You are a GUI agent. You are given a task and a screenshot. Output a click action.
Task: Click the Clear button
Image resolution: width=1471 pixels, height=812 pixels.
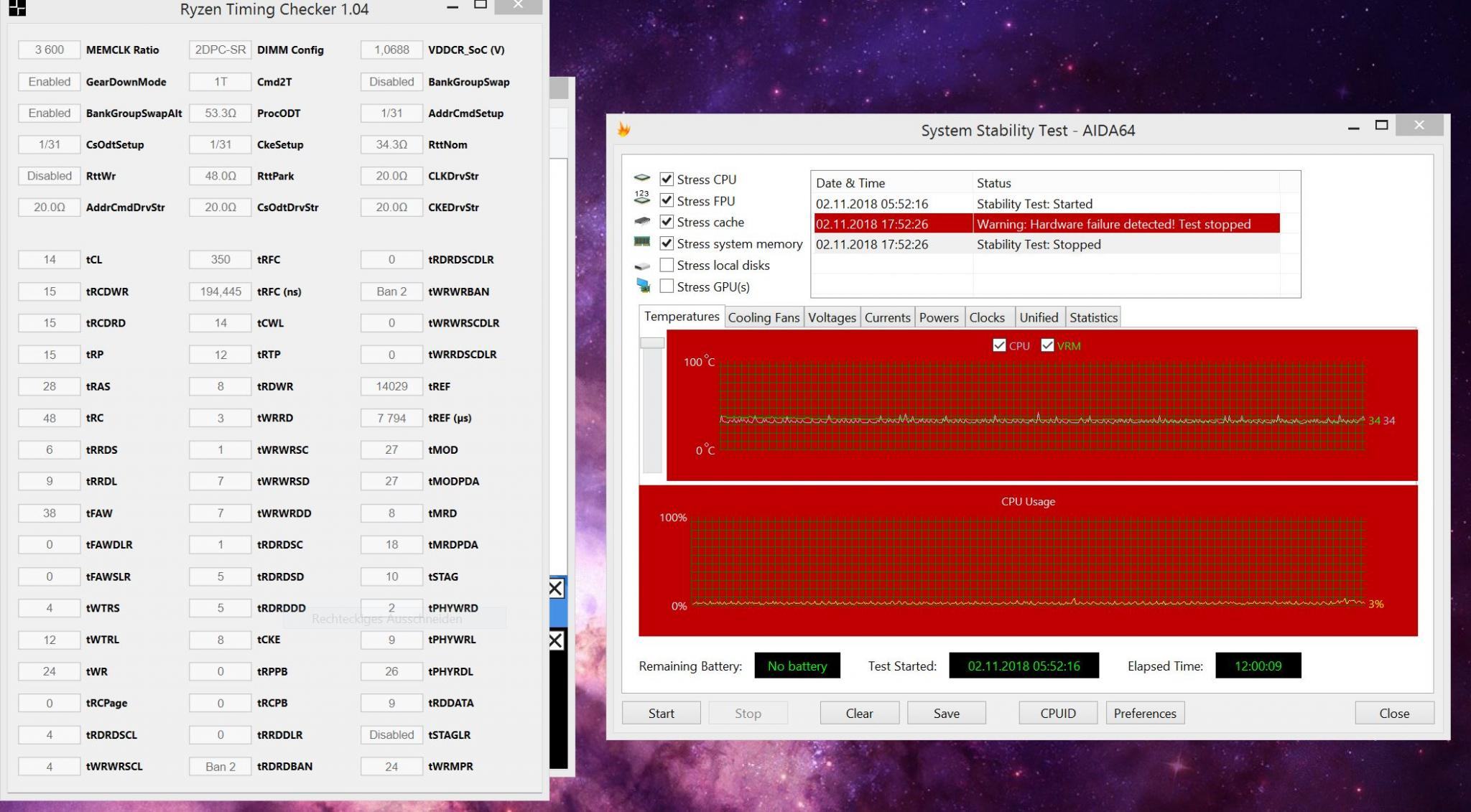859,713
